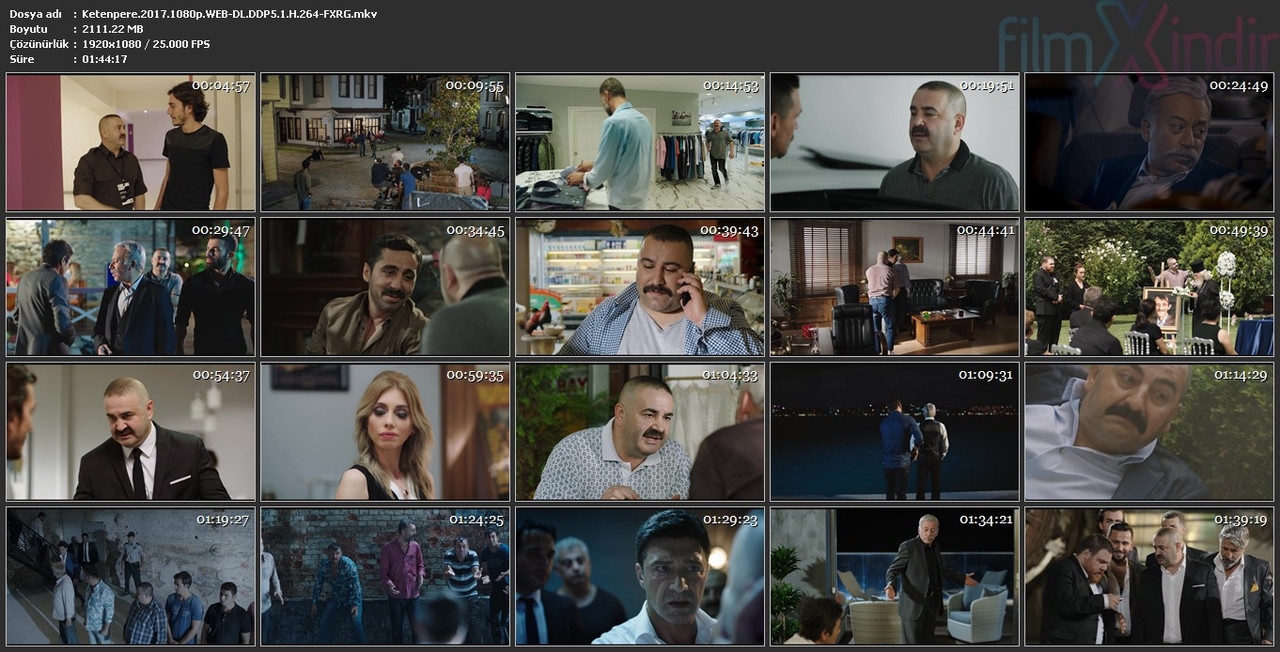Open the thumbnail stamped 00:04:57
The width and height of the screenshot is (1280, 652).
coord(131,141)
